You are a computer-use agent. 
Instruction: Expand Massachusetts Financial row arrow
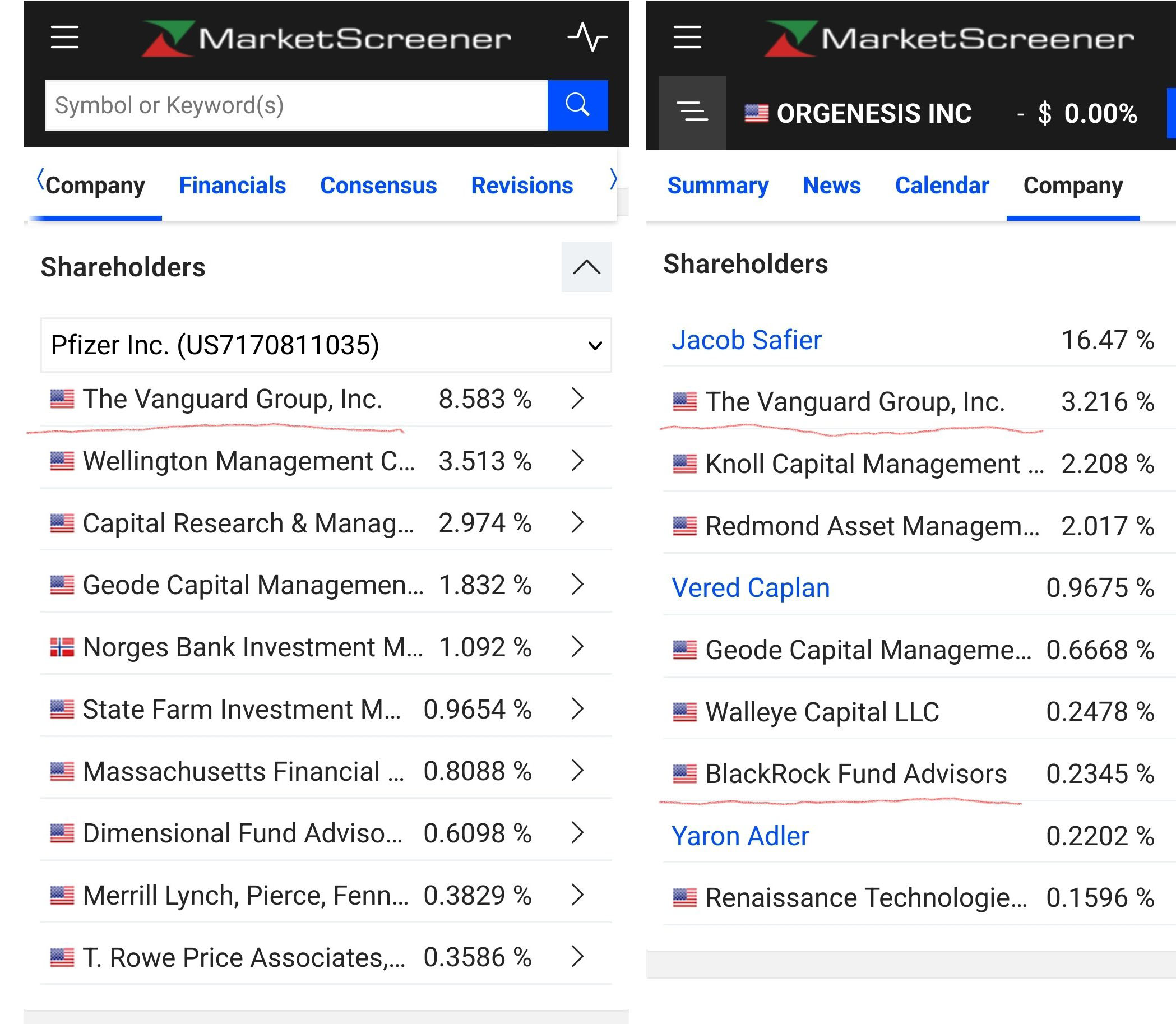[578, 771]
